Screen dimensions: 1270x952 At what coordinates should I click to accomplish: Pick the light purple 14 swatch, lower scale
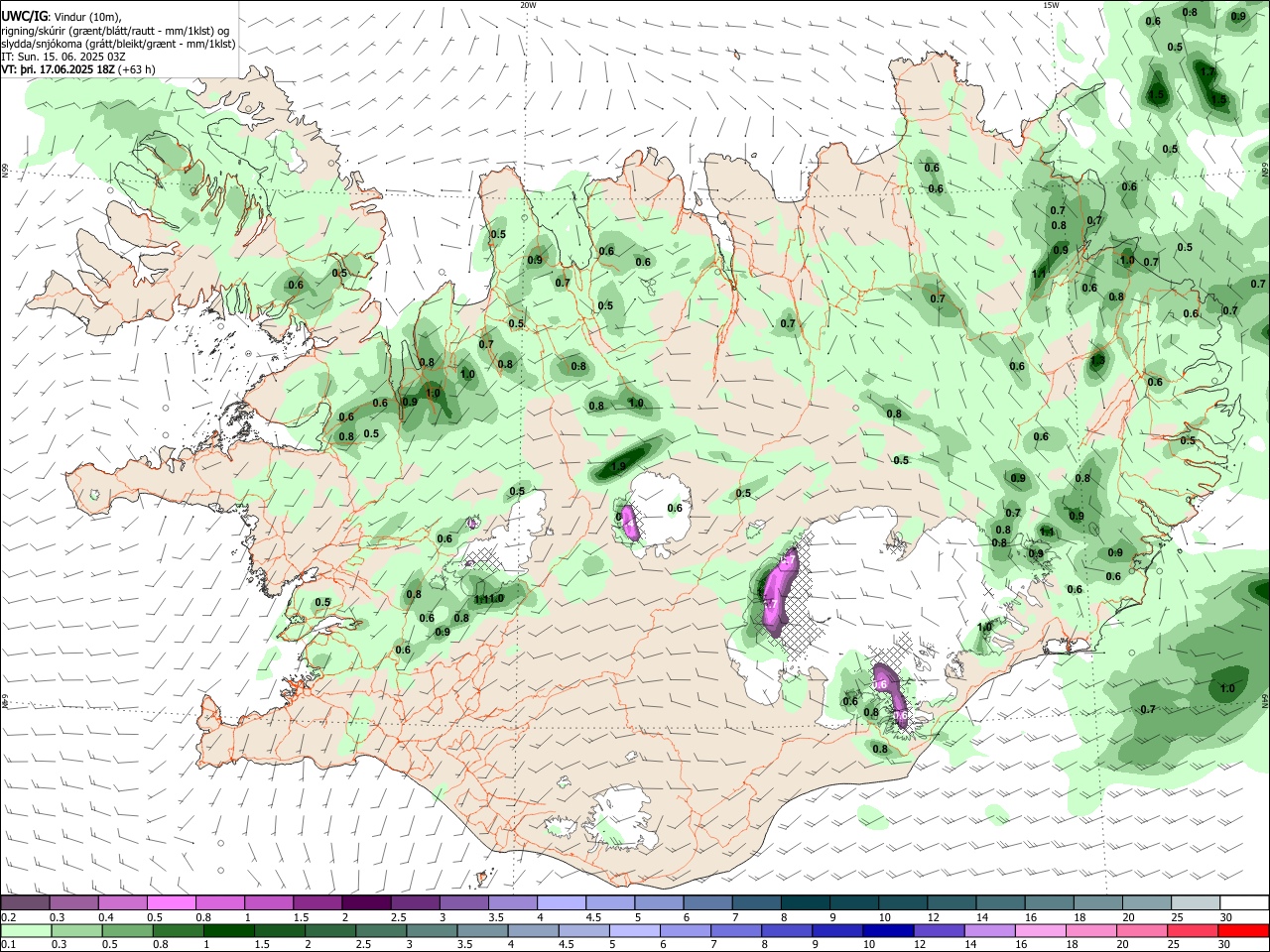click(988, 930)
